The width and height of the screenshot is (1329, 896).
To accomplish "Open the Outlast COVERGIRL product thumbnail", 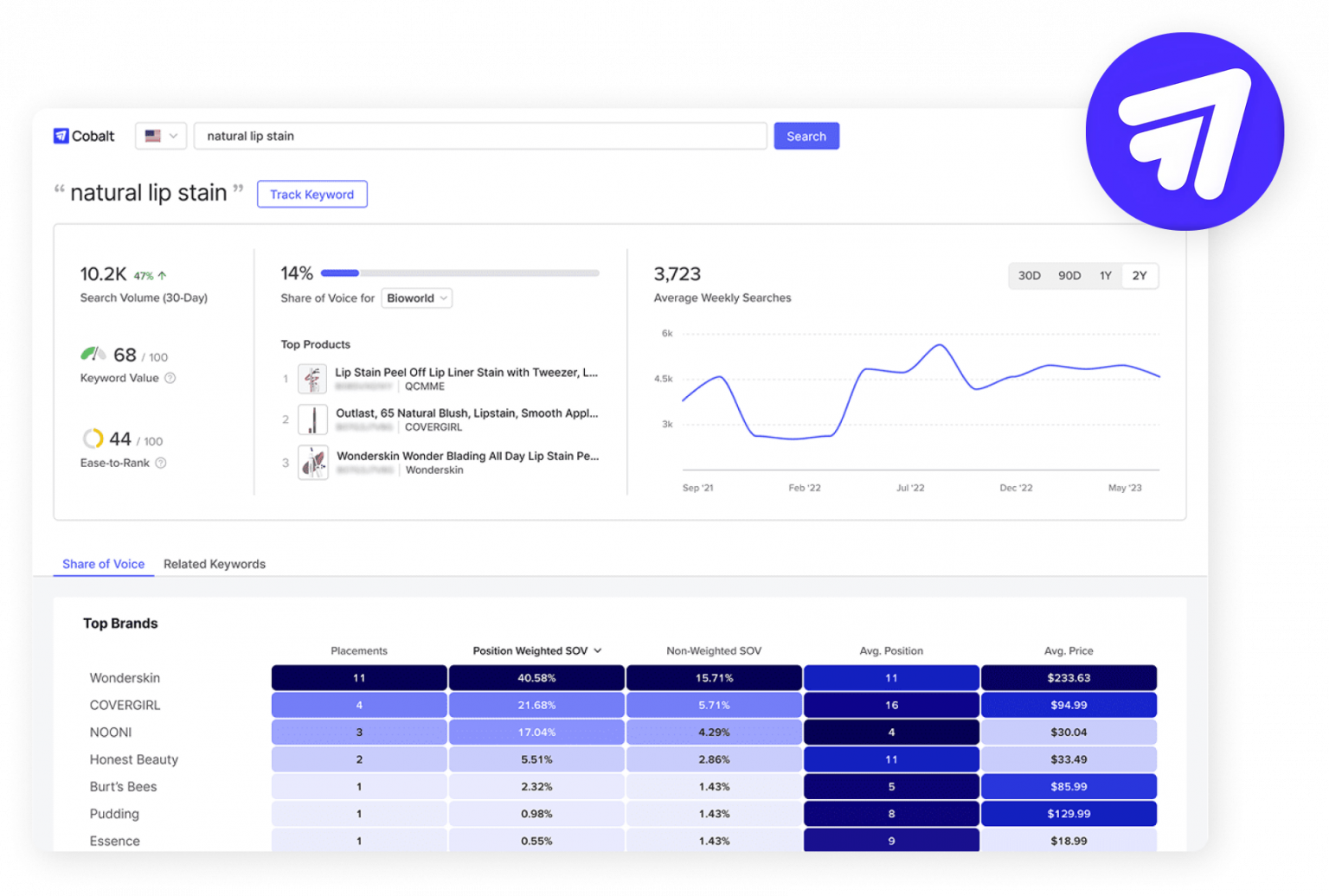I will pos(312,420).
